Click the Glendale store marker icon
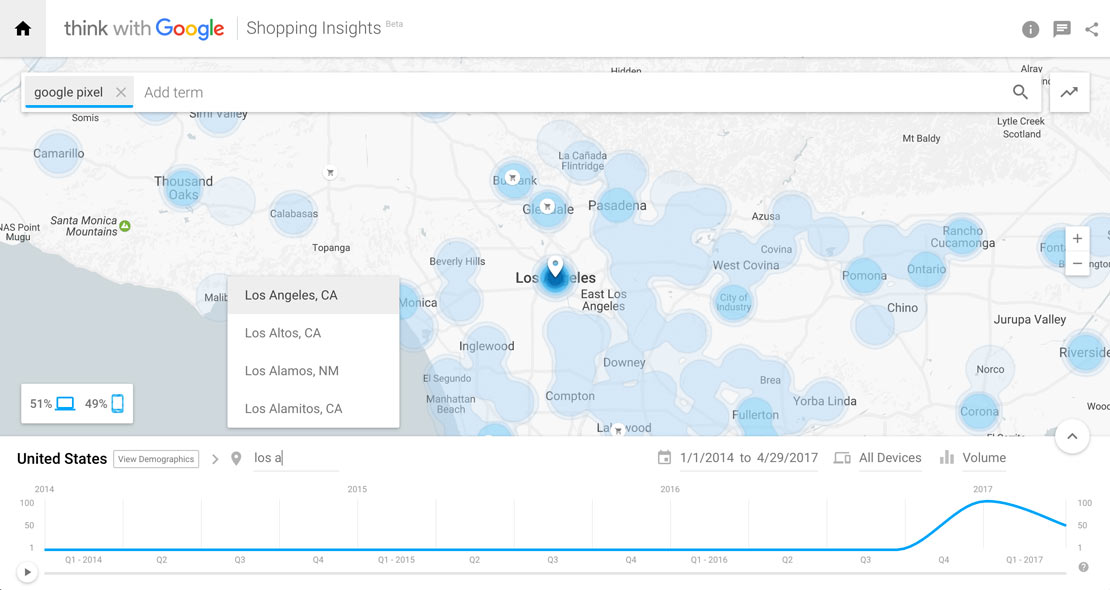 (547, 207)
